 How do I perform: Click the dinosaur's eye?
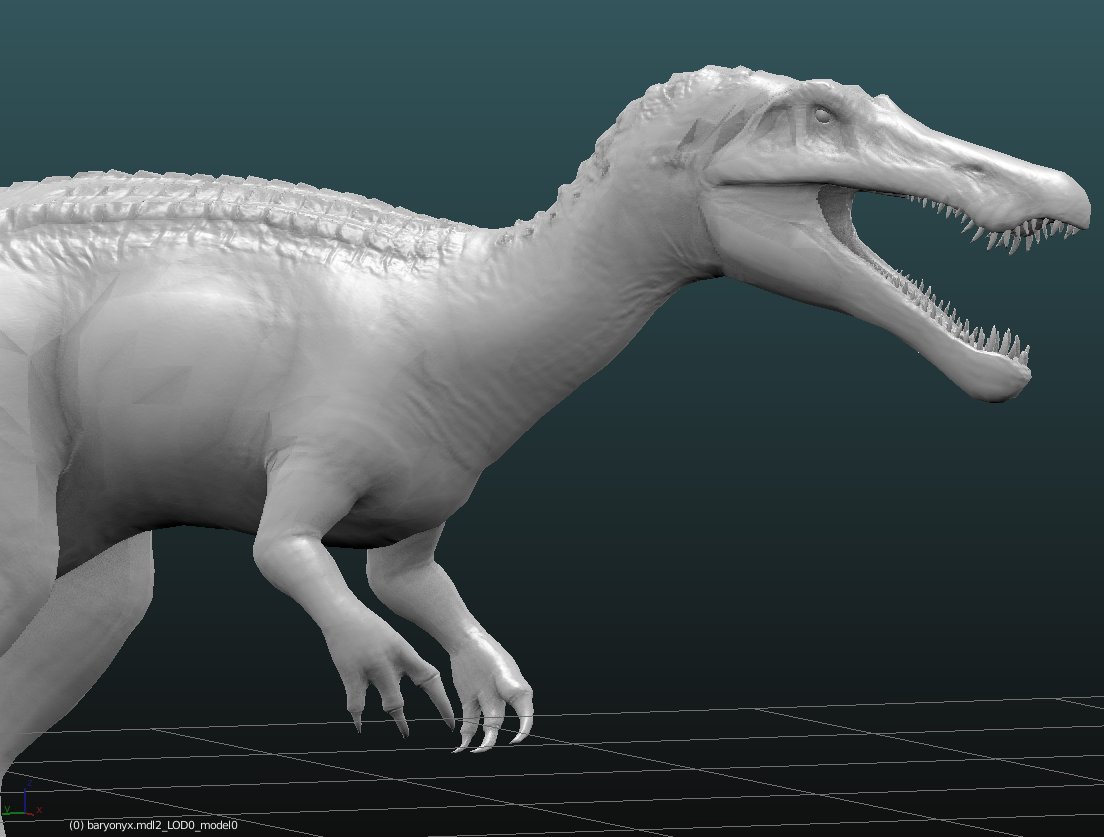[x=822, y=115]
